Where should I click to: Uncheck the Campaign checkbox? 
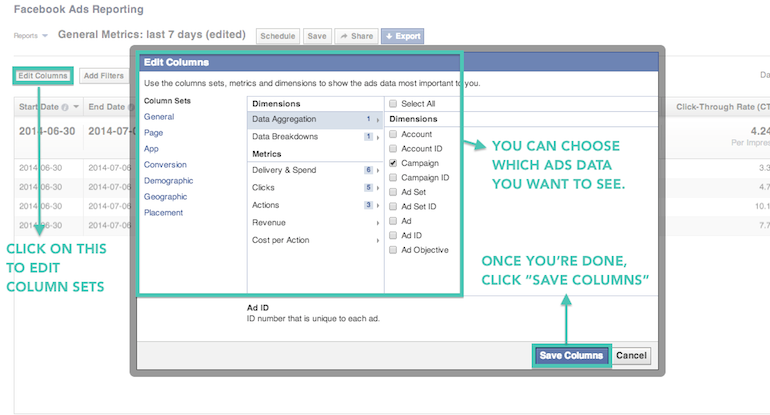393,163
